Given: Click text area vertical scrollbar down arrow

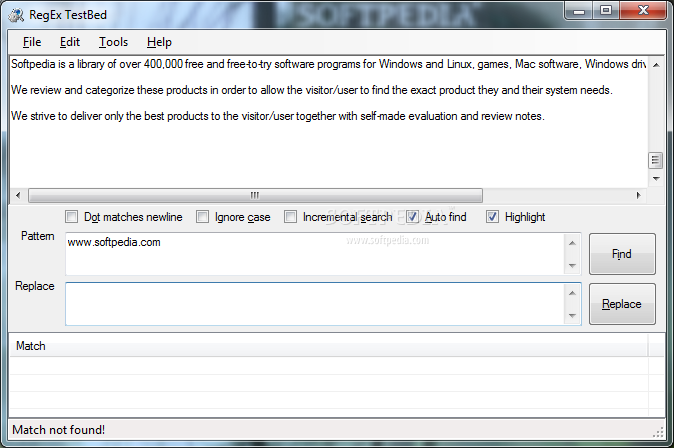Looking at the screenshot, I should [x=656, y=178].
